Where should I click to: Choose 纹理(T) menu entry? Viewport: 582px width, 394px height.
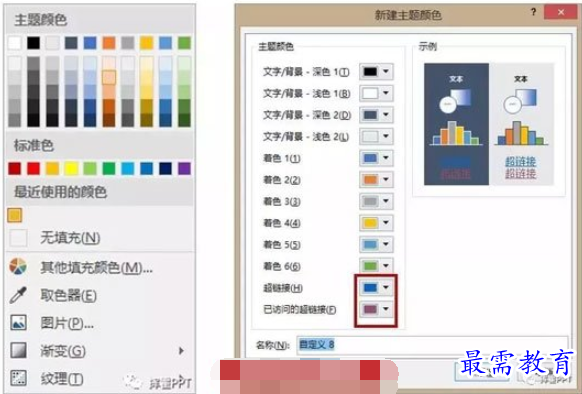[62, 378]
